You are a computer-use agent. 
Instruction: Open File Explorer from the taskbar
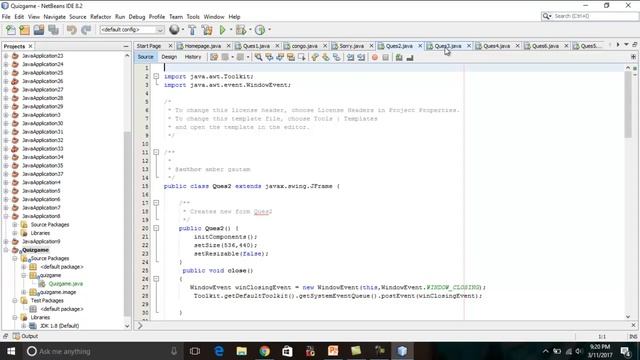coord(241,351)
